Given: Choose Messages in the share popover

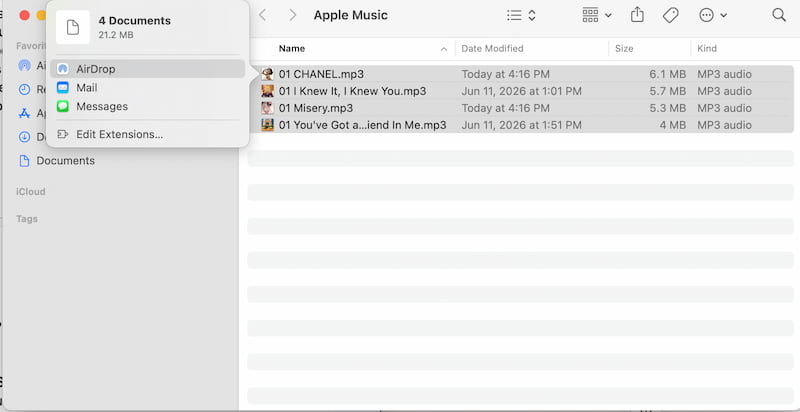Looking at the screenshot, I should click(147, 107).
